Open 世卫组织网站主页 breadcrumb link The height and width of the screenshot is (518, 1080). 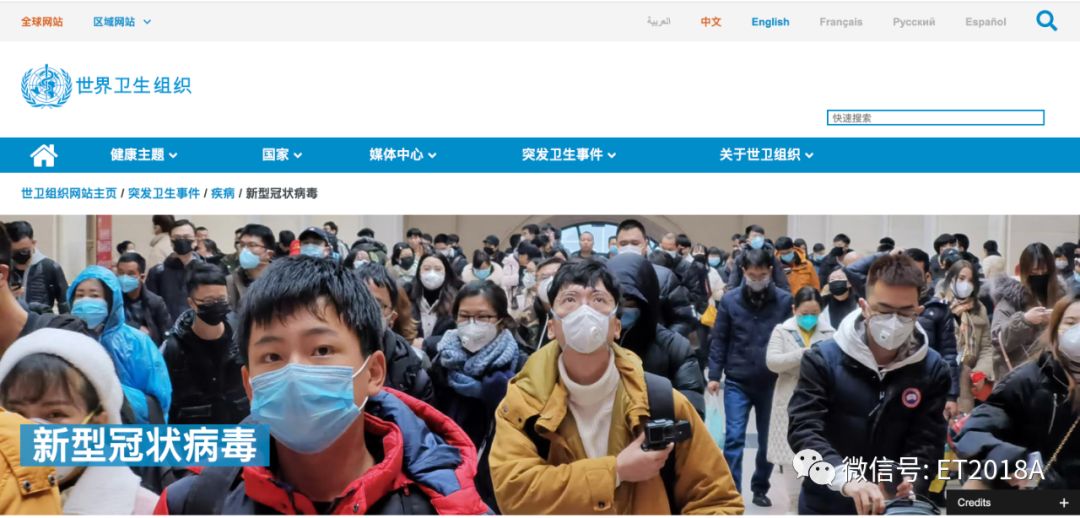point(69,194)
